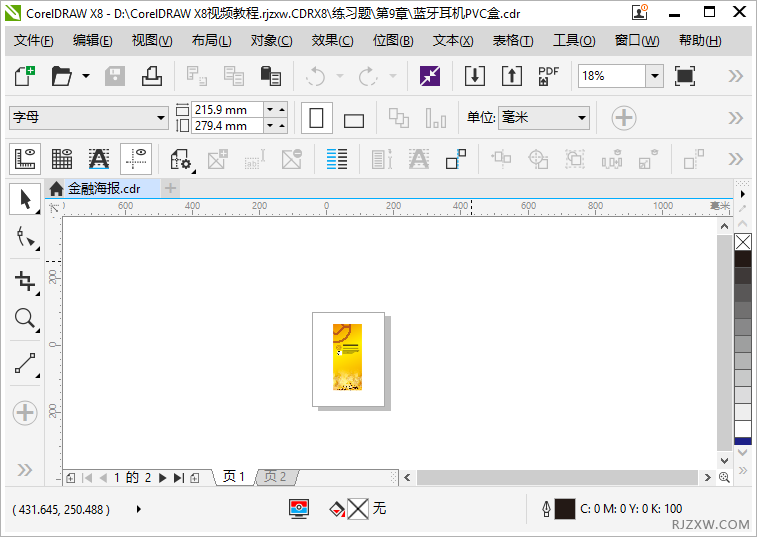The width and height of the screenshot is (757, 537).
Task: Select the Zoom magnifier tool
Action: tap(25, 319)
